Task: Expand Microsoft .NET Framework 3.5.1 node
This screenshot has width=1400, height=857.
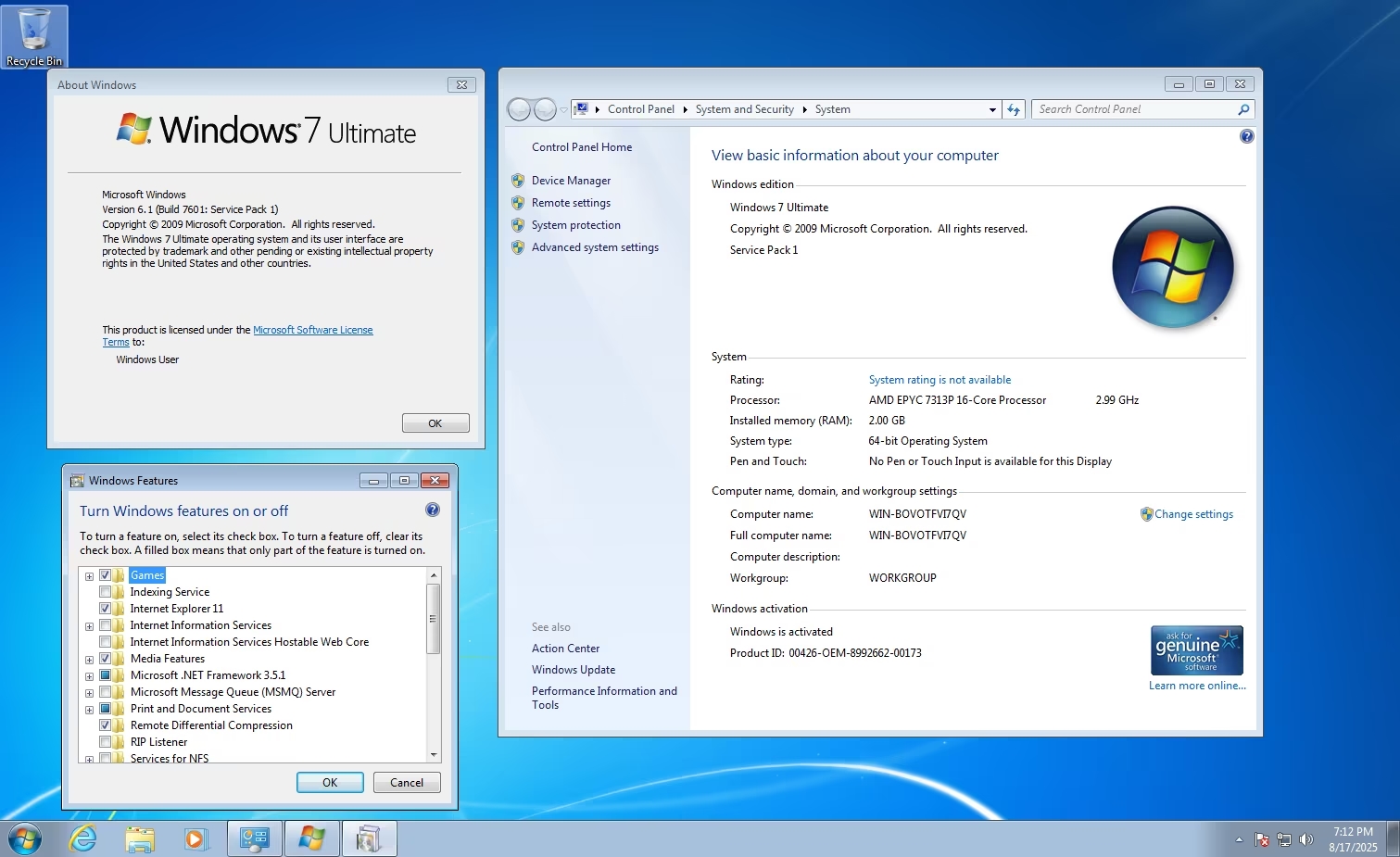Action: [x=89, y=676]
